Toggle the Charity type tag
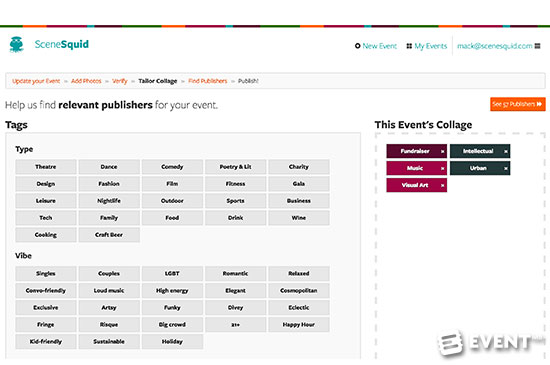 [299, 167]
